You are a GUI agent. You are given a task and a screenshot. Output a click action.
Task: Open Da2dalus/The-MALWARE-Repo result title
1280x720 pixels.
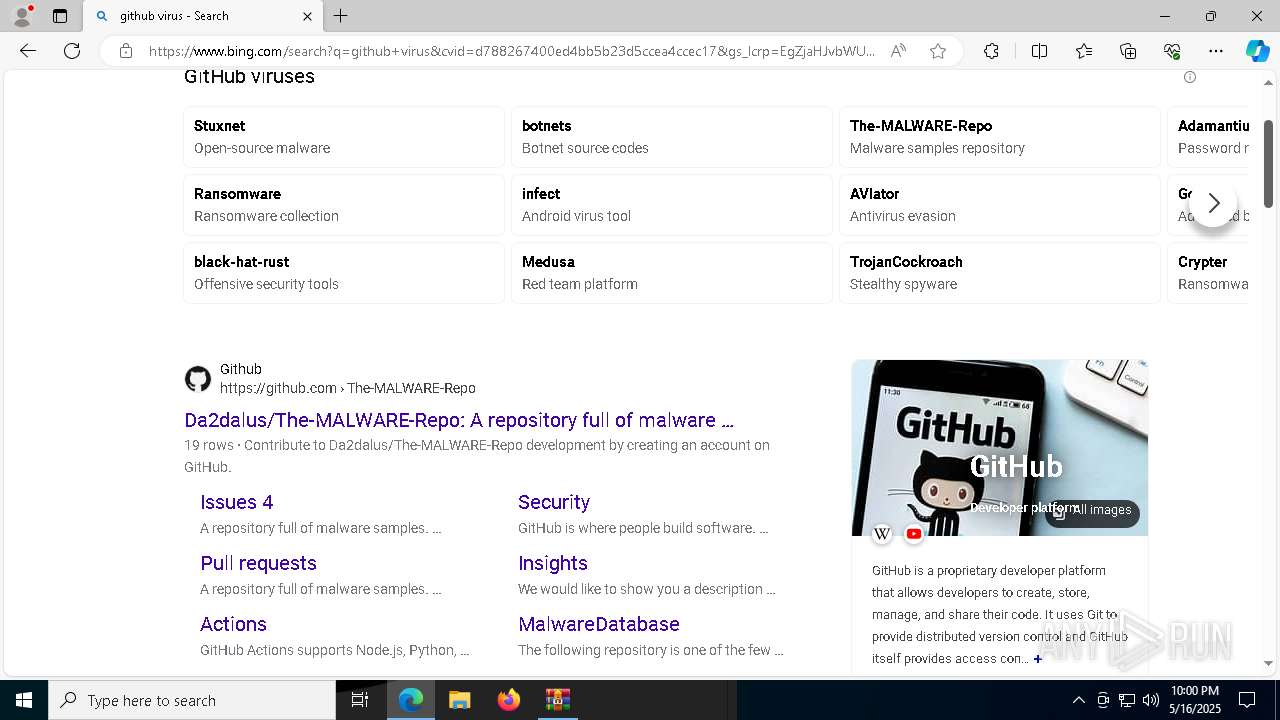click(x=459, y=420)
